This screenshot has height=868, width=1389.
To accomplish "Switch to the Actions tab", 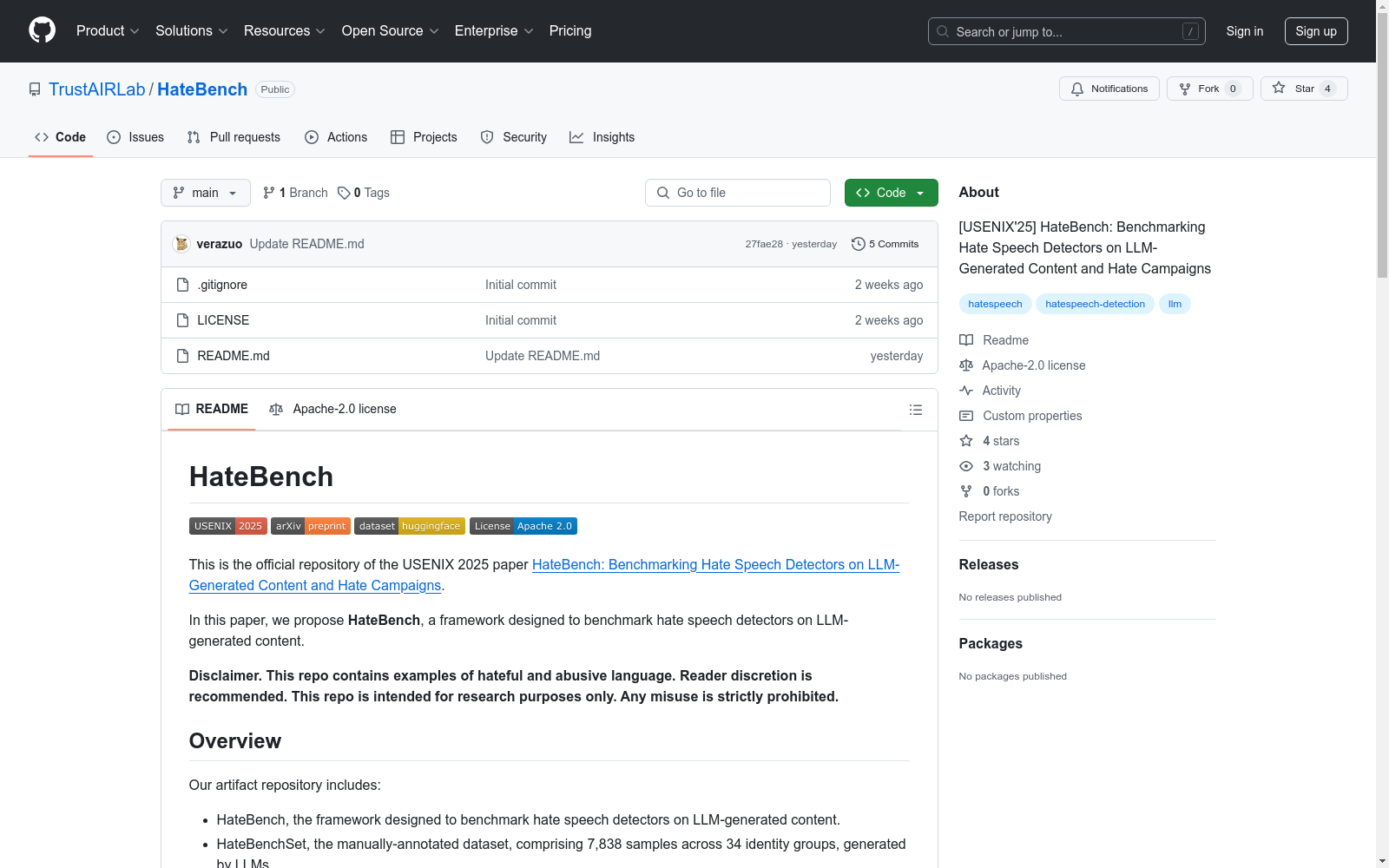I will point(336,137).
